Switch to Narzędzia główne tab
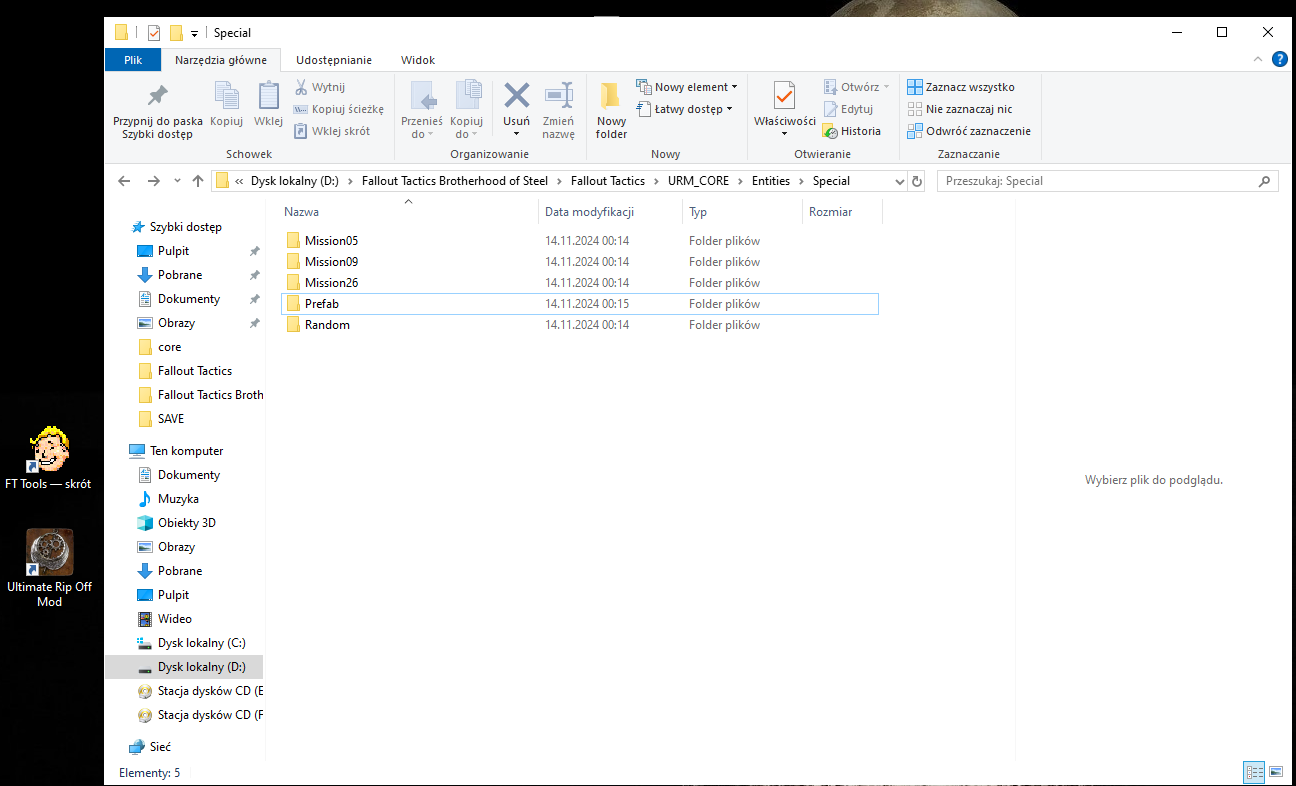 (221, 60)
